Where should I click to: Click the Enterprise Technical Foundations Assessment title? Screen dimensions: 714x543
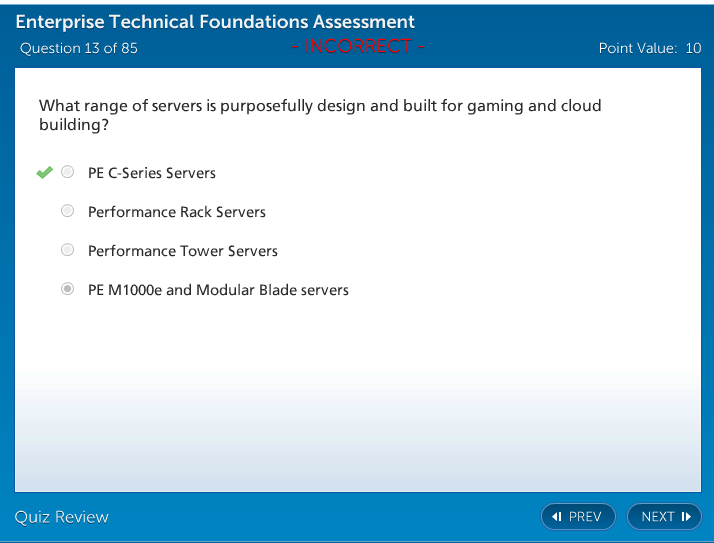(215, 22)
